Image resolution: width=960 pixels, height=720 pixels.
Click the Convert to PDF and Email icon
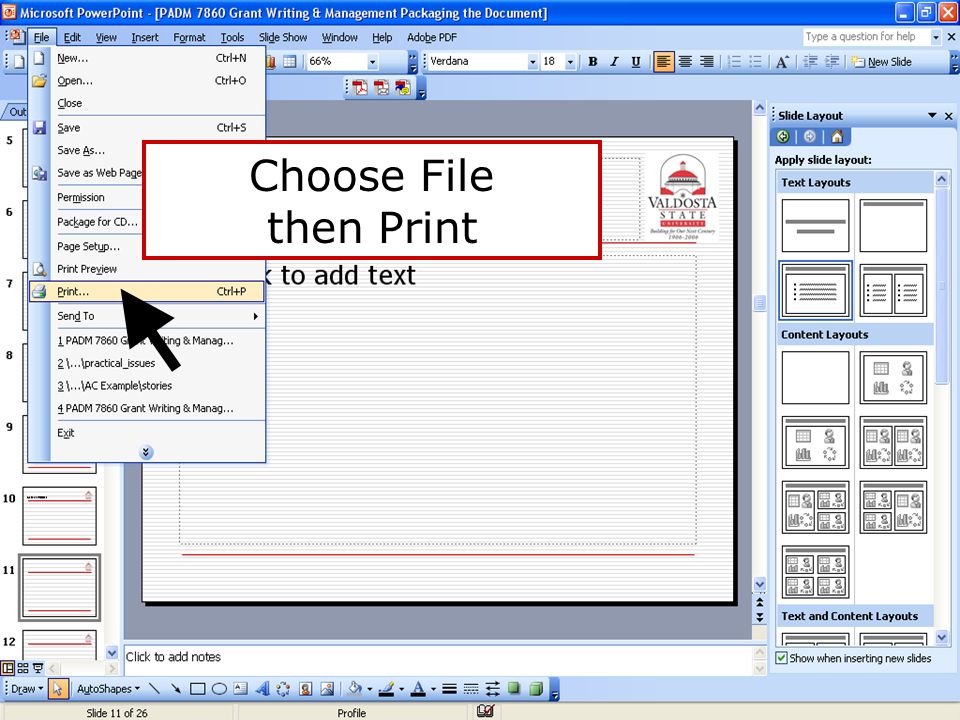[x=381, y=88]
